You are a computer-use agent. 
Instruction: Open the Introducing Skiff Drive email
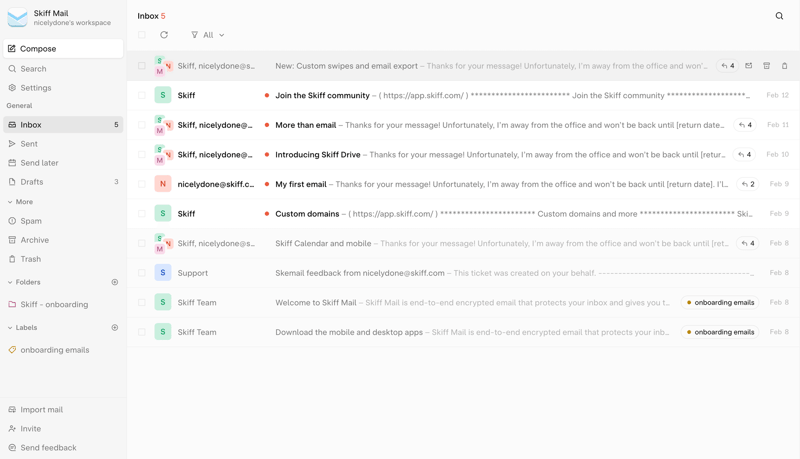[463, 155]
